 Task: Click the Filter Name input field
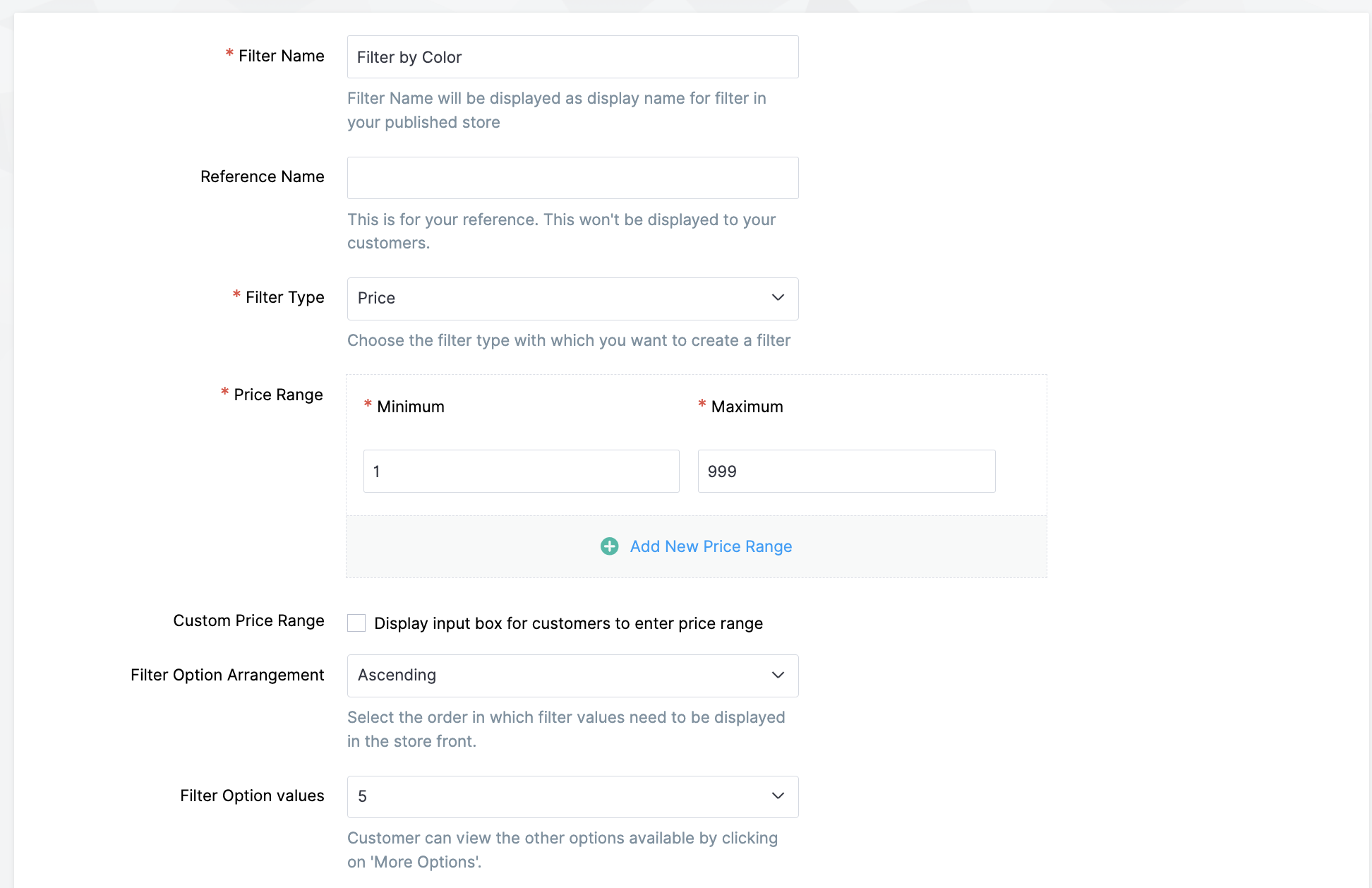(x=572, y=57)
